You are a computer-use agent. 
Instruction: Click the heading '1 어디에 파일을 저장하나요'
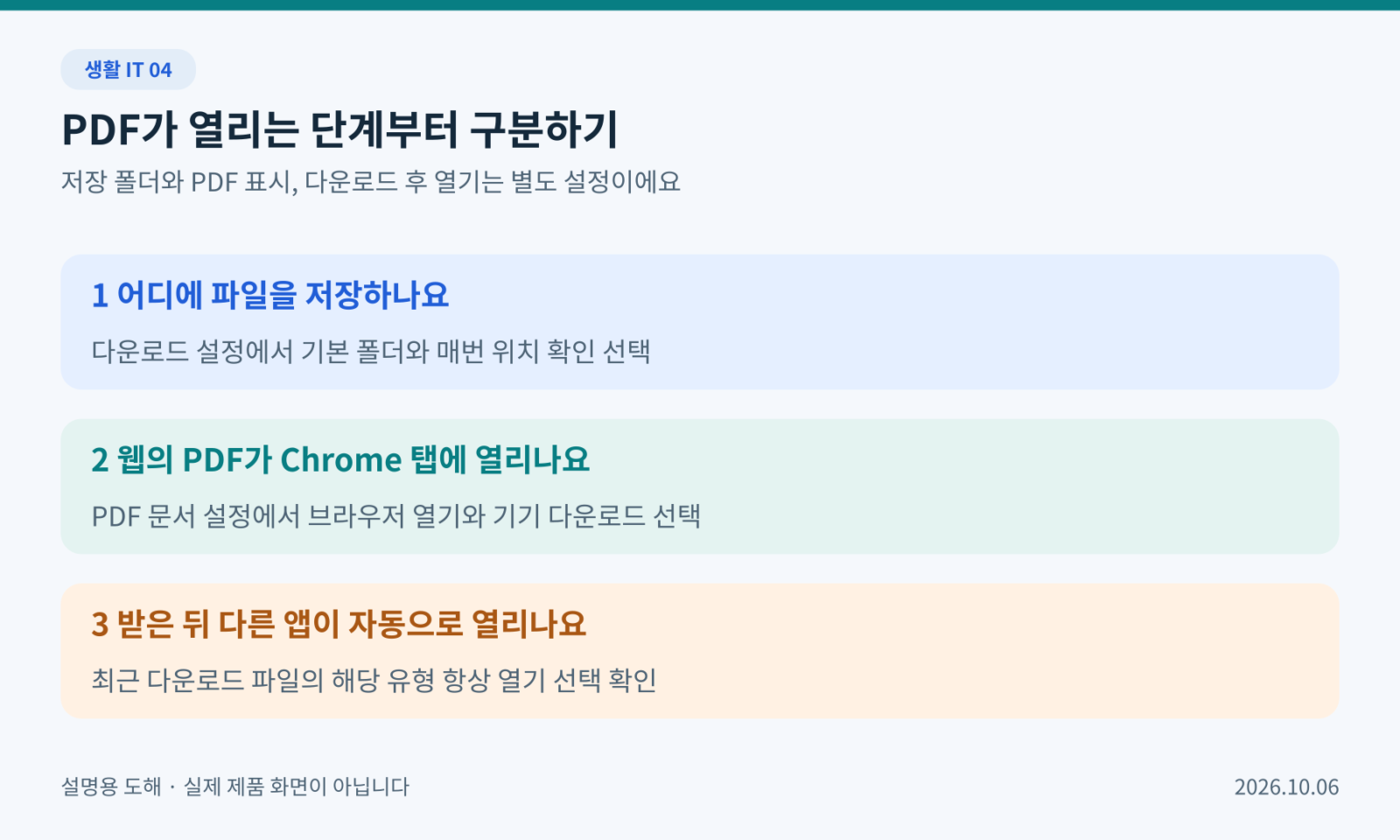click(270, 295)
